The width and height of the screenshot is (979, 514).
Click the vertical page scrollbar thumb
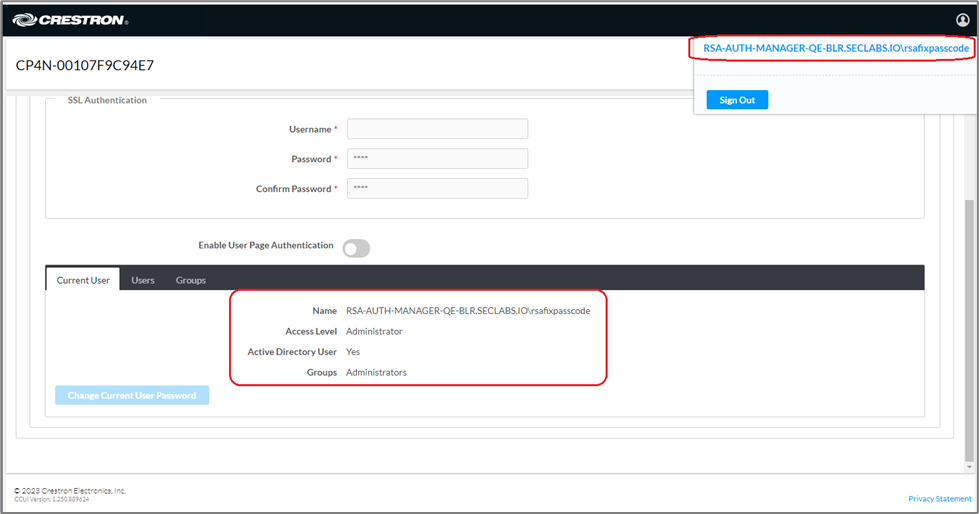[x=967, y=330]
